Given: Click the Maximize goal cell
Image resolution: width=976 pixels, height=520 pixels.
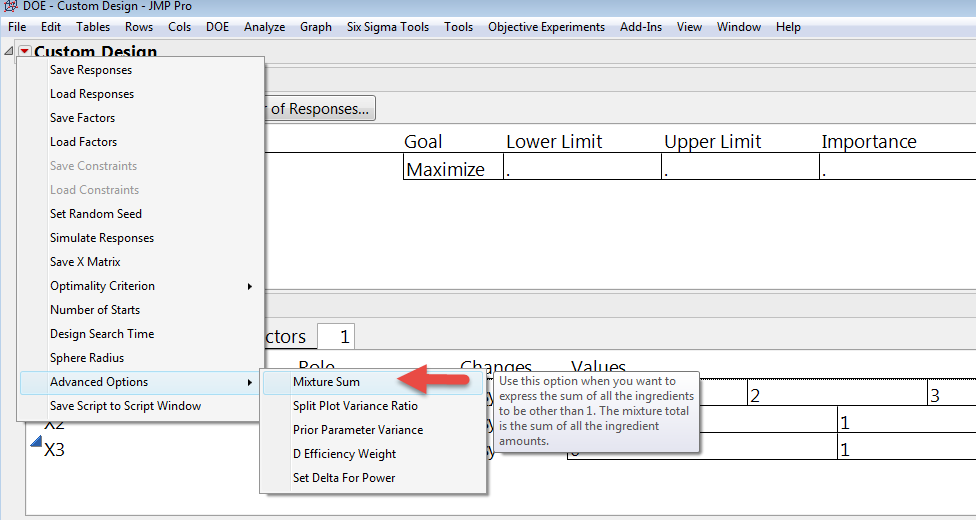Looking at the screenshot, I should [453, 168].
